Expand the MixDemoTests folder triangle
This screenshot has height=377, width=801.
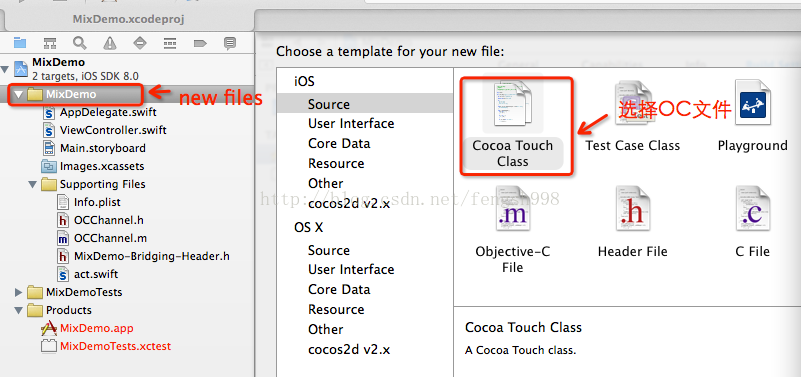(x=19, y=292)
